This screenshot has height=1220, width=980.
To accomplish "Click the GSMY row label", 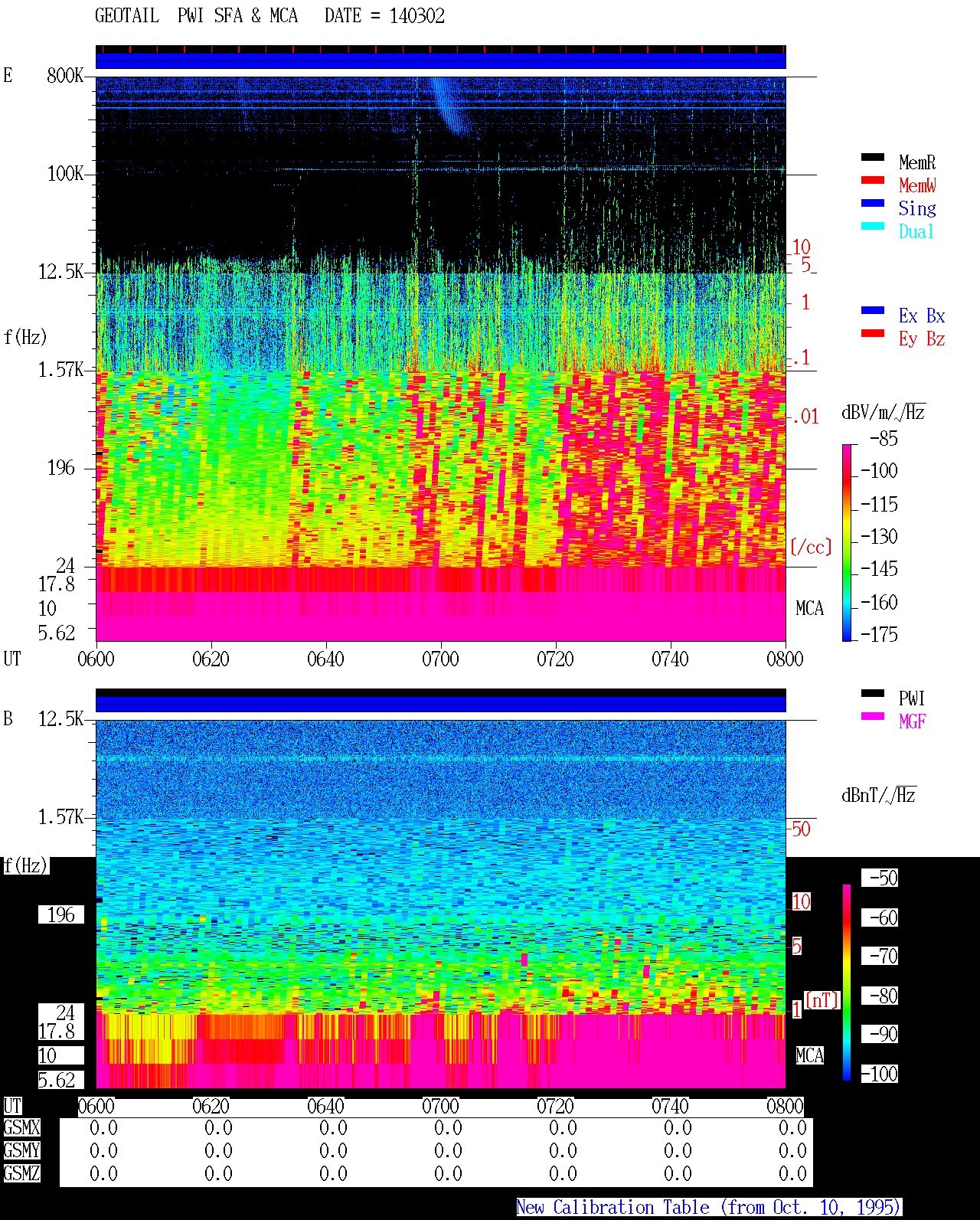I will pos(22,1150).
